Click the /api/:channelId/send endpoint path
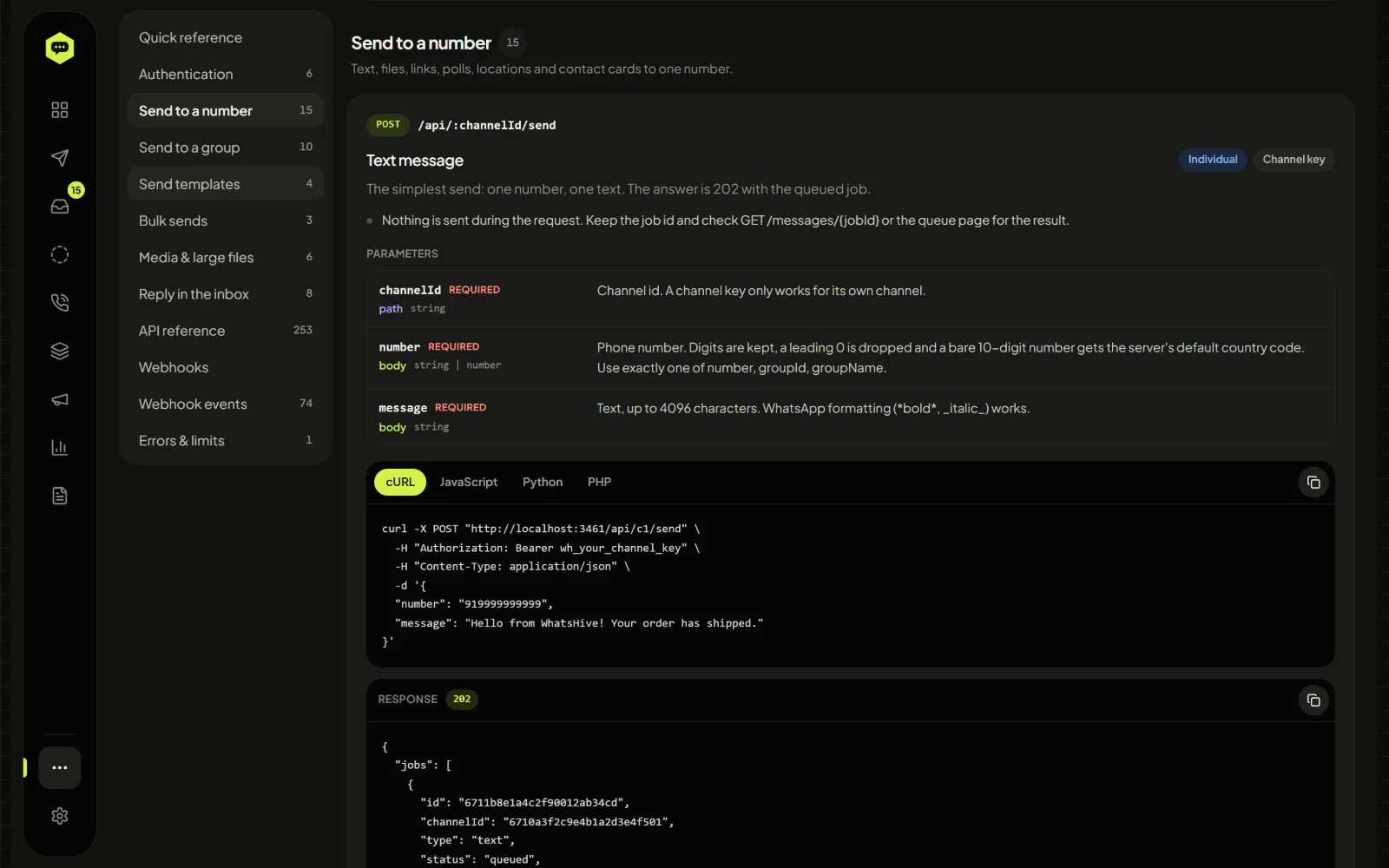The height and width of the screenshot is (868, 1389). 487,126
